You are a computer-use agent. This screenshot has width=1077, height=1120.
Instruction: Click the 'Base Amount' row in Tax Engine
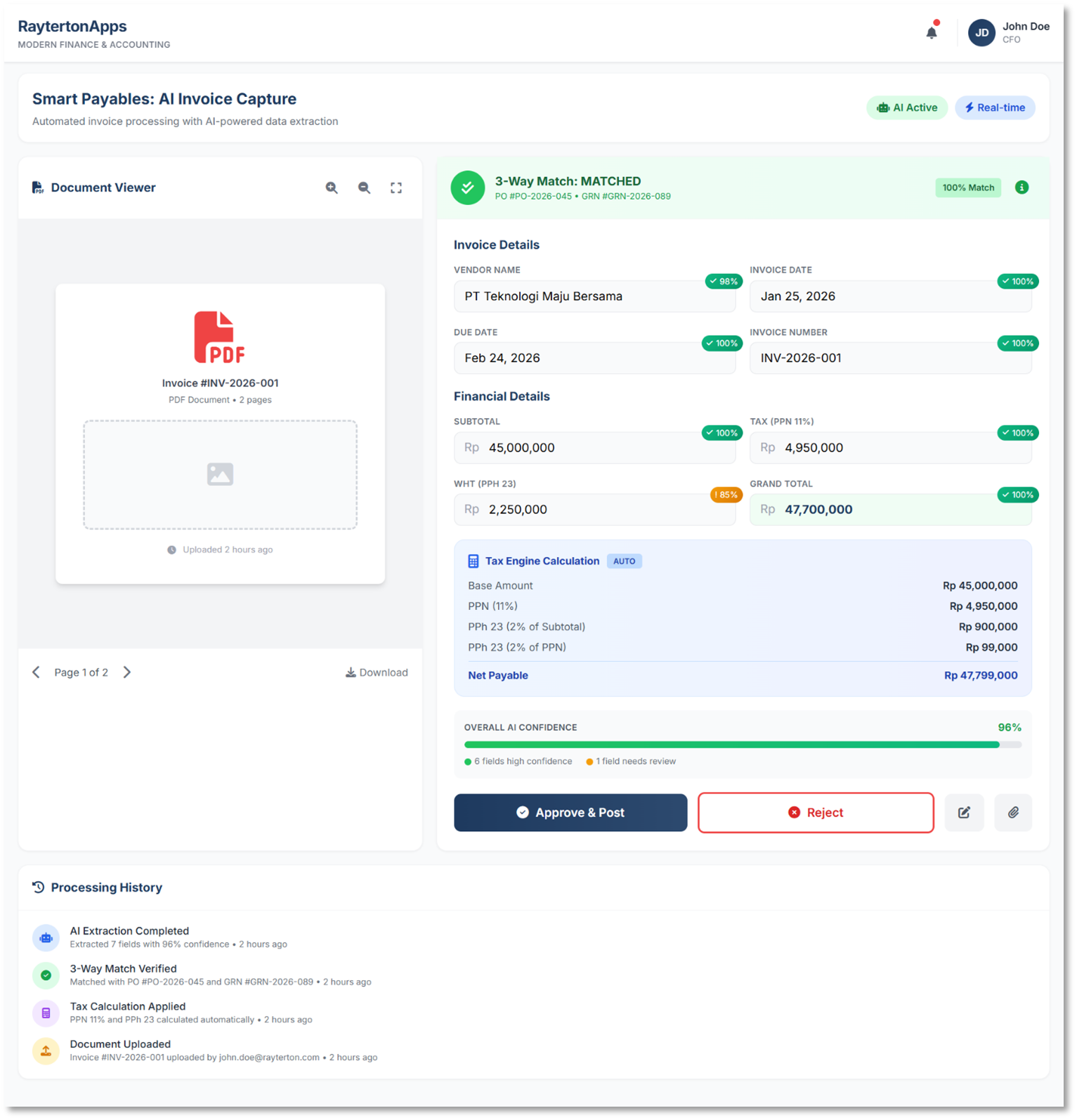743,585
